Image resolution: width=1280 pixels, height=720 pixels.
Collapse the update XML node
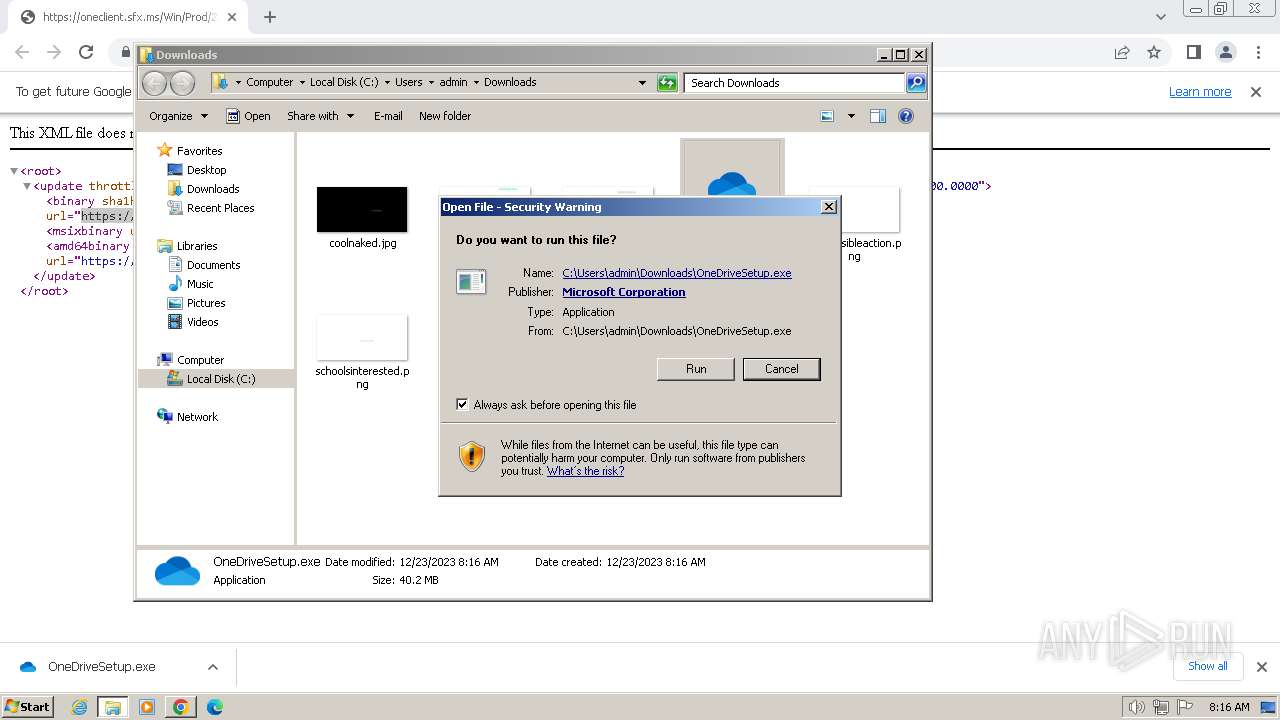click(28, 186)
